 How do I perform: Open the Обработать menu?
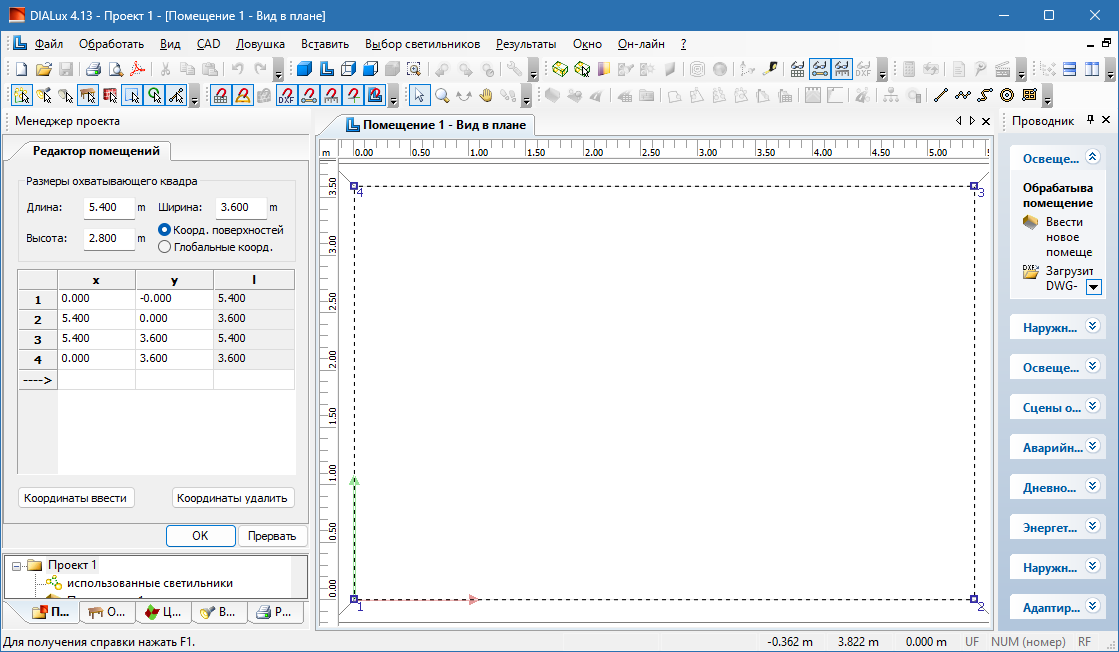tap(111, 44)
